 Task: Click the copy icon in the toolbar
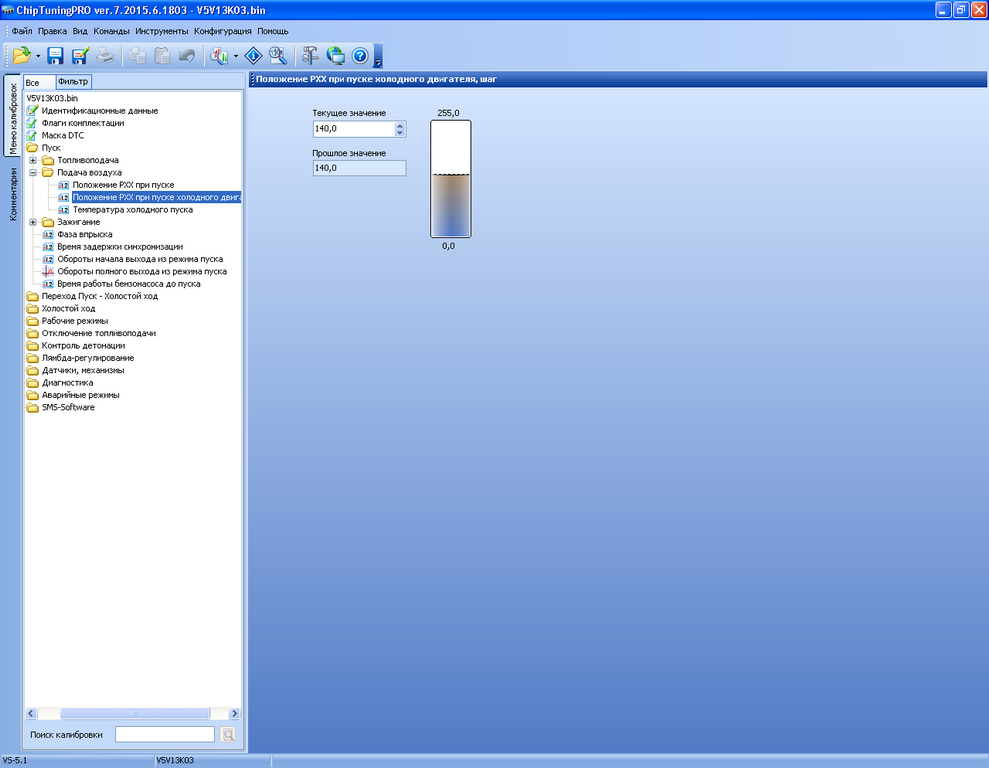137,55
